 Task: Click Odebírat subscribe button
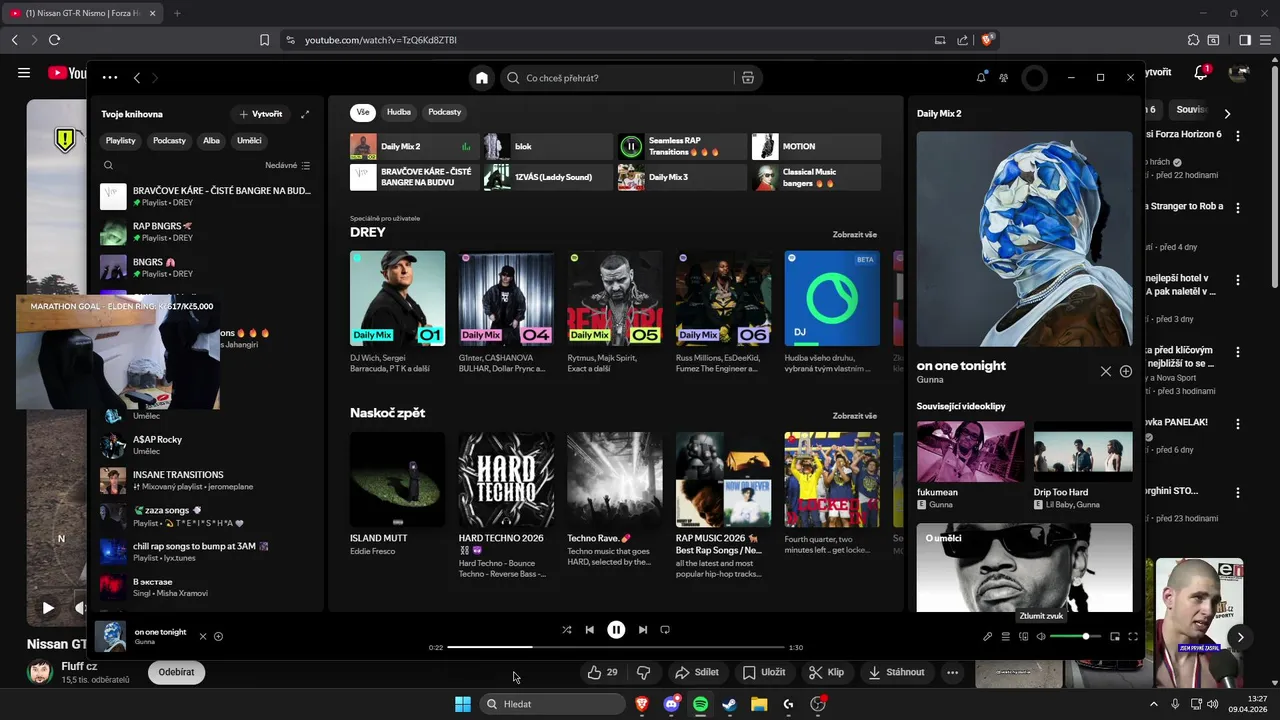(x=176, y=672)
